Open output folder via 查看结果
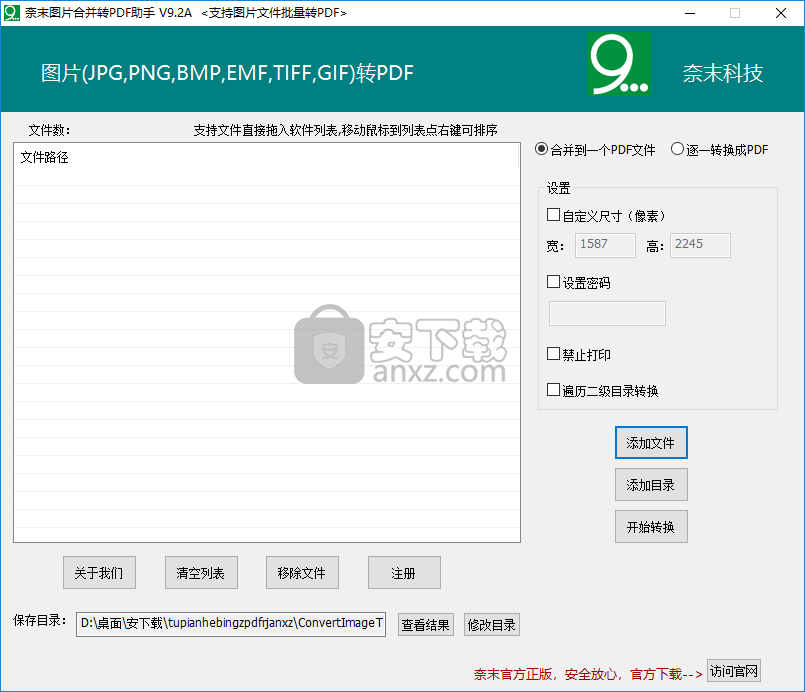 (x=426, y=624)
